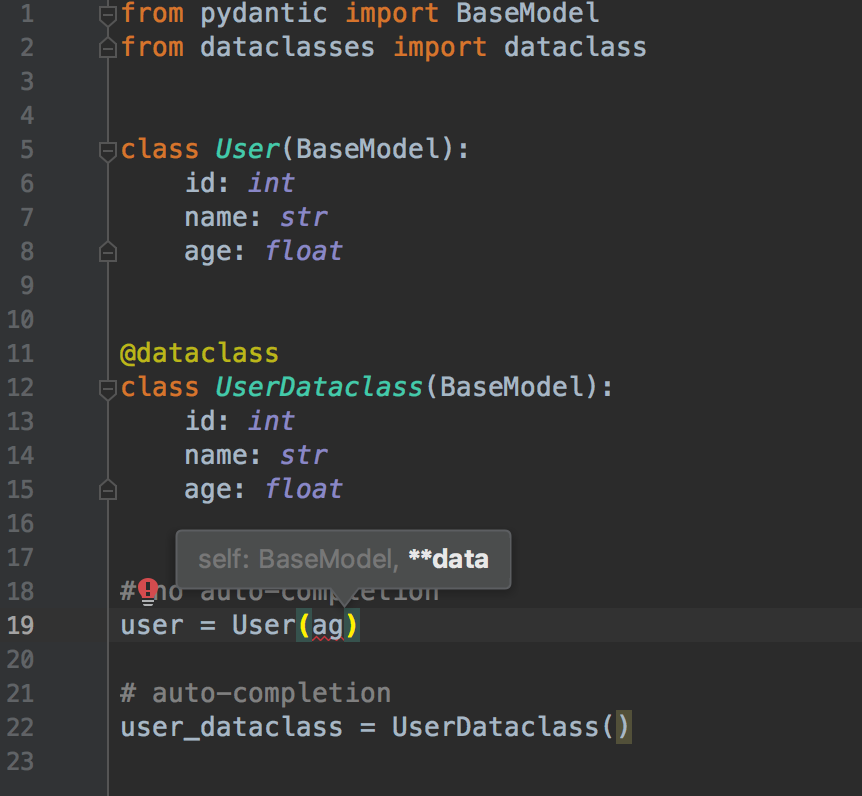The height and width of the screenshot is (796, 862).
Task: Click the fold end marker at line 15
Action: pyautogui.click(x=107, y=489)
